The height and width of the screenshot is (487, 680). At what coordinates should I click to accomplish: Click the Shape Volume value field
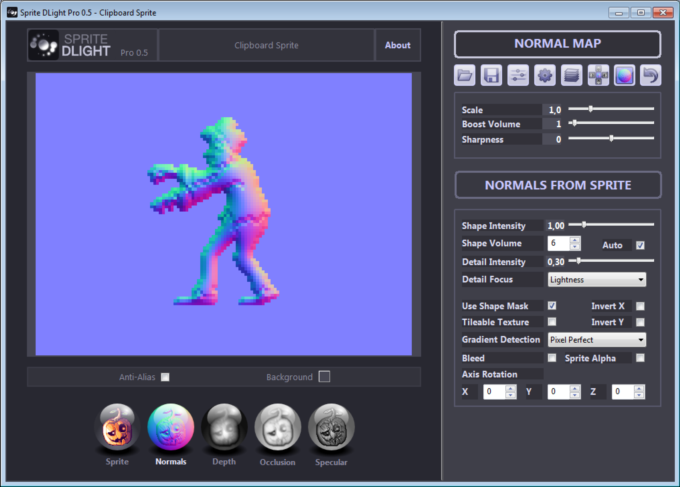[x=559, y=243]
